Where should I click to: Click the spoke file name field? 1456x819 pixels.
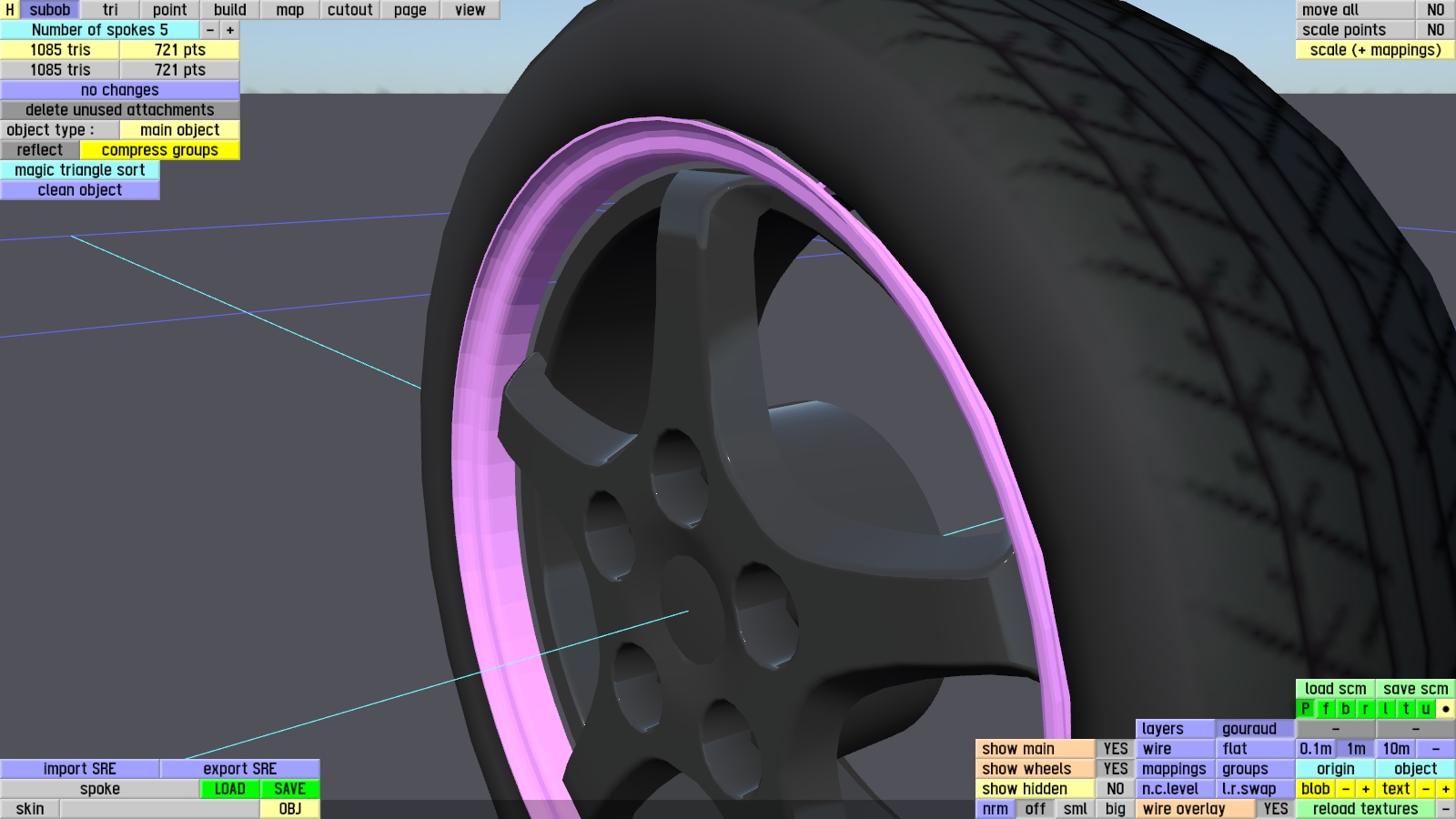pos(100,789)
